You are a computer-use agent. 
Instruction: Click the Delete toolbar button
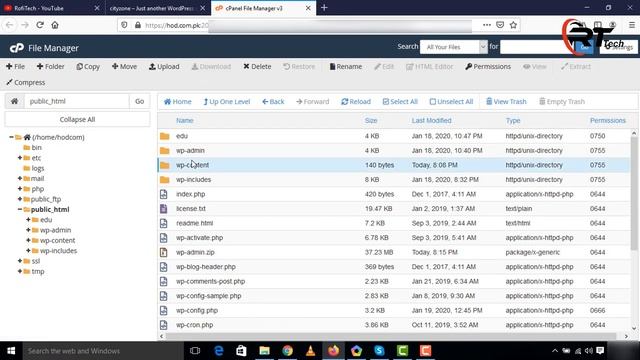tap(257, 67)
